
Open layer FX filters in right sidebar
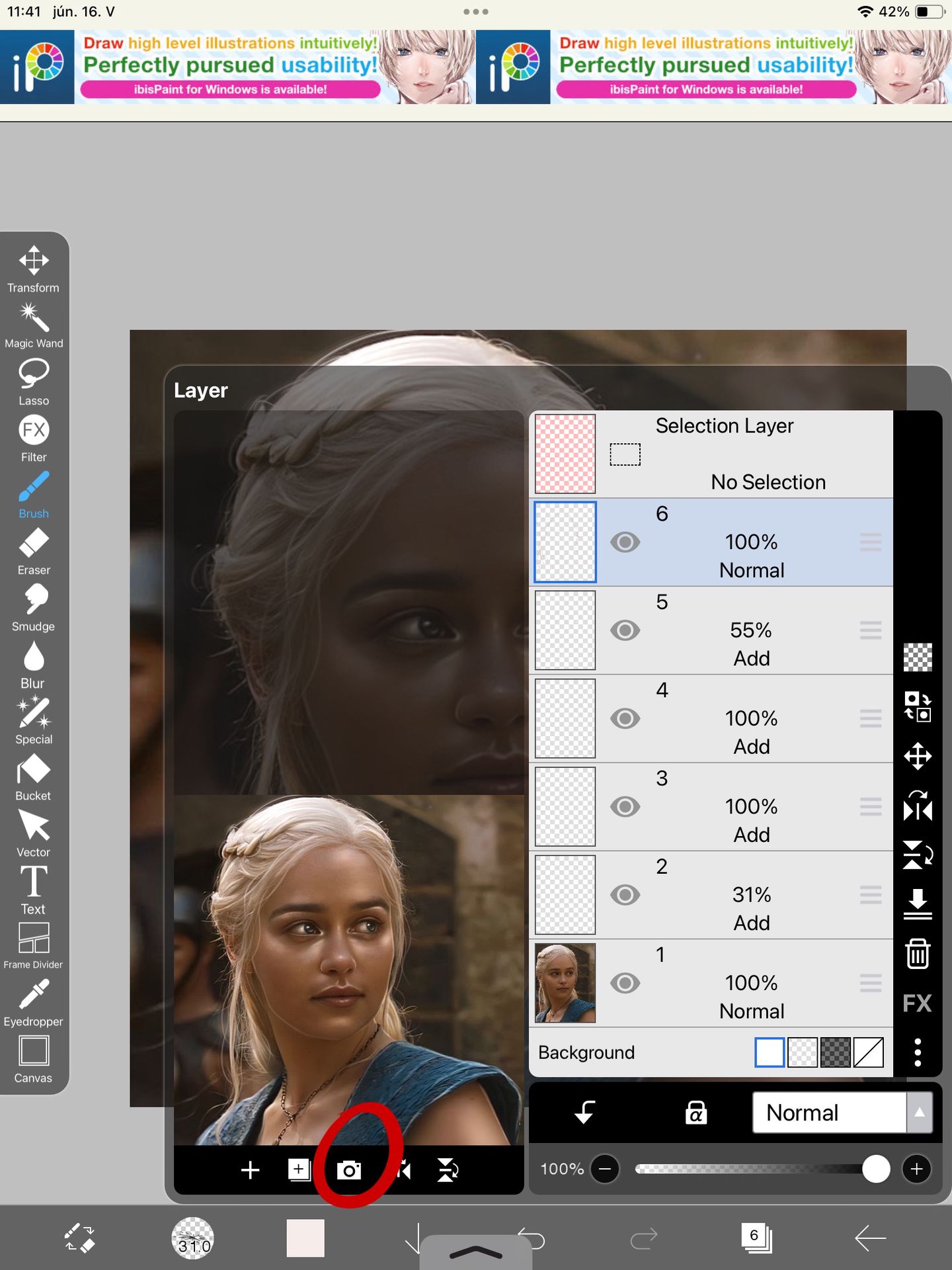(x=918, y=1003)
